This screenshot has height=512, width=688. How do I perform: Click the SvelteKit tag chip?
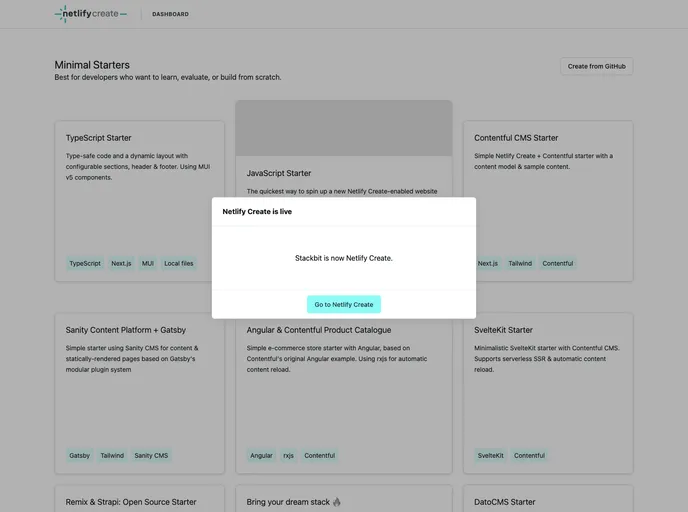(x=490, y=456)
